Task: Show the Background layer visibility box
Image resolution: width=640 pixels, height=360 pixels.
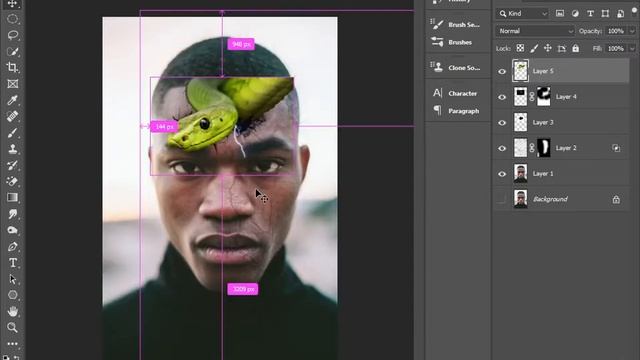Action: click(x=502, y=199)
